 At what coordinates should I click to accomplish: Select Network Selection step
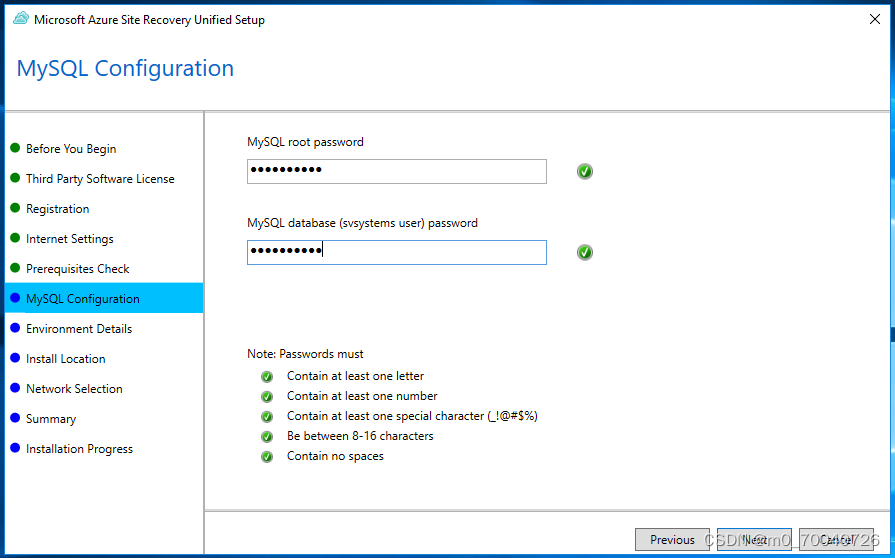click(74, 389)
